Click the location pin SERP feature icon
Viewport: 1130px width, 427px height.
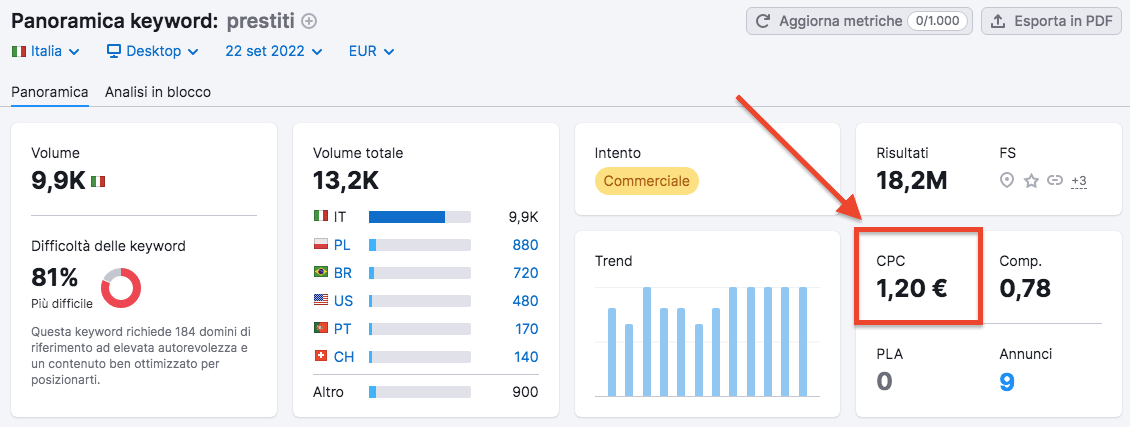coord(1007,181)
